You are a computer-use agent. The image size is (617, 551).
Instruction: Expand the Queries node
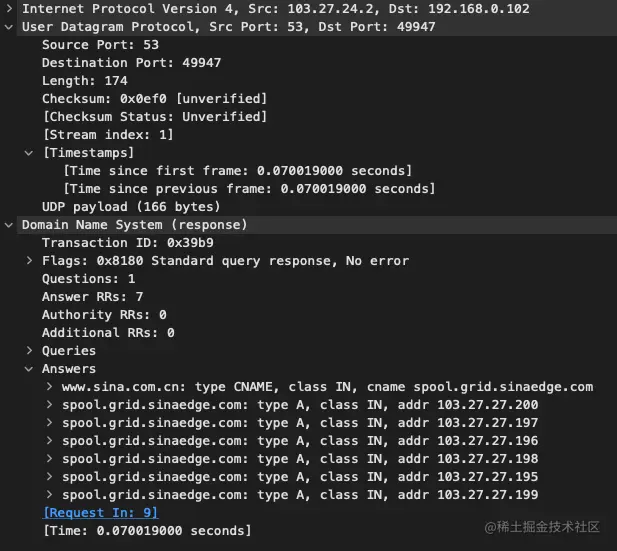click(29, 351)
